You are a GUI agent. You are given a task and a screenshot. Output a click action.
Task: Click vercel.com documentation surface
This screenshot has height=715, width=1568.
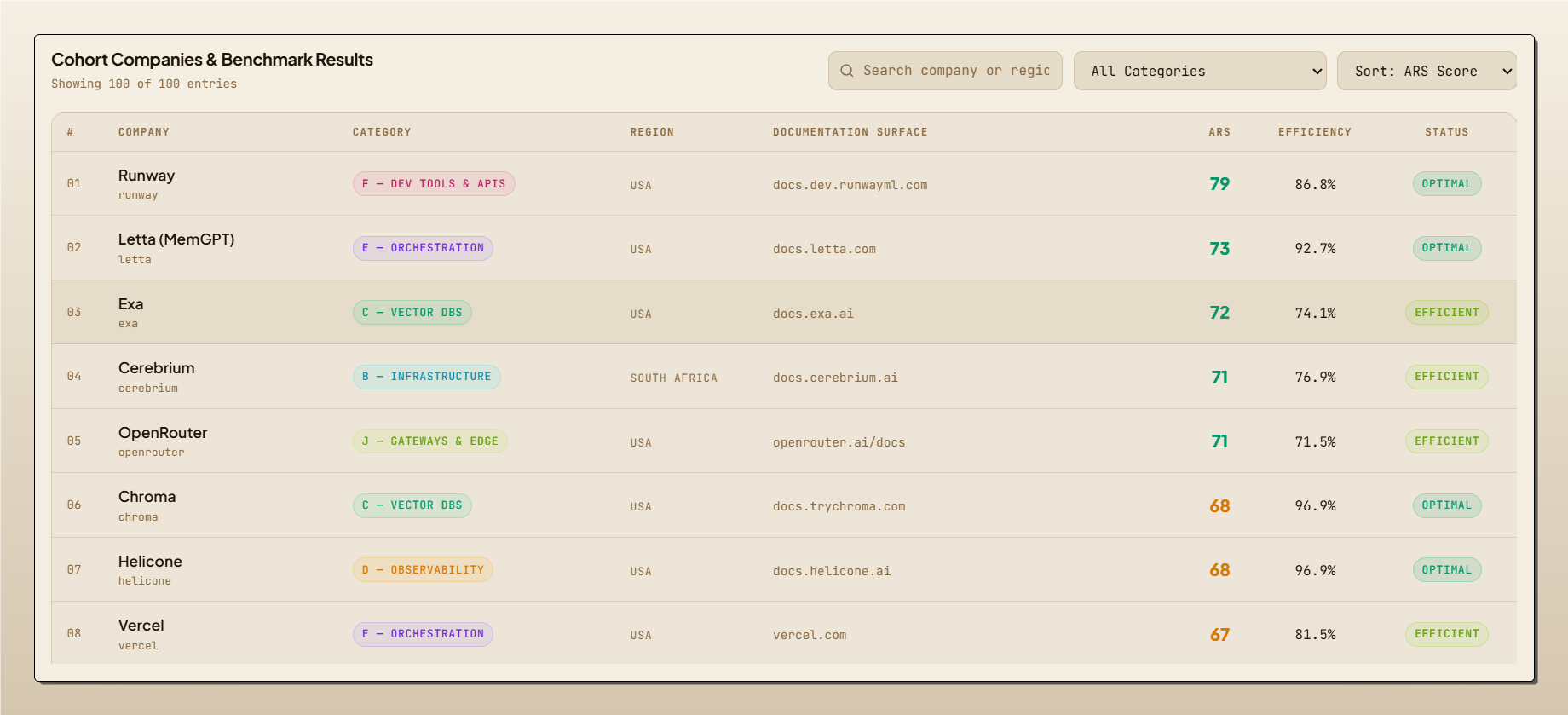810,635
